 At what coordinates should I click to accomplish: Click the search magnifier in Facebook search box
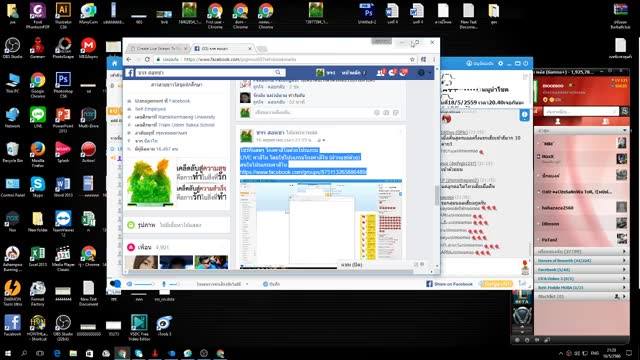point(278,73)
